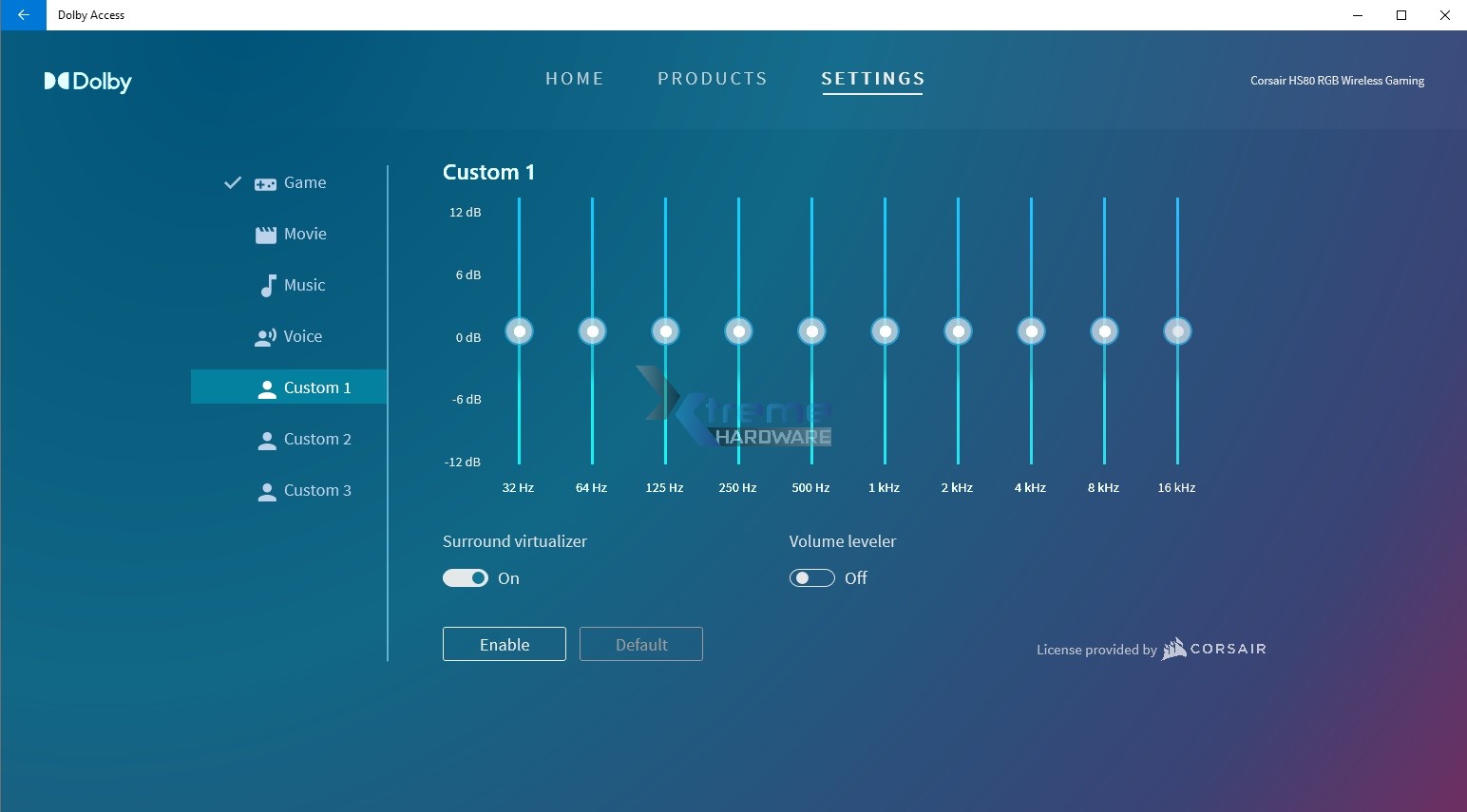The width and height of the screenshot is (1467, 812).
Task: Click the Movie film strip icon
Action: point(266,234)
